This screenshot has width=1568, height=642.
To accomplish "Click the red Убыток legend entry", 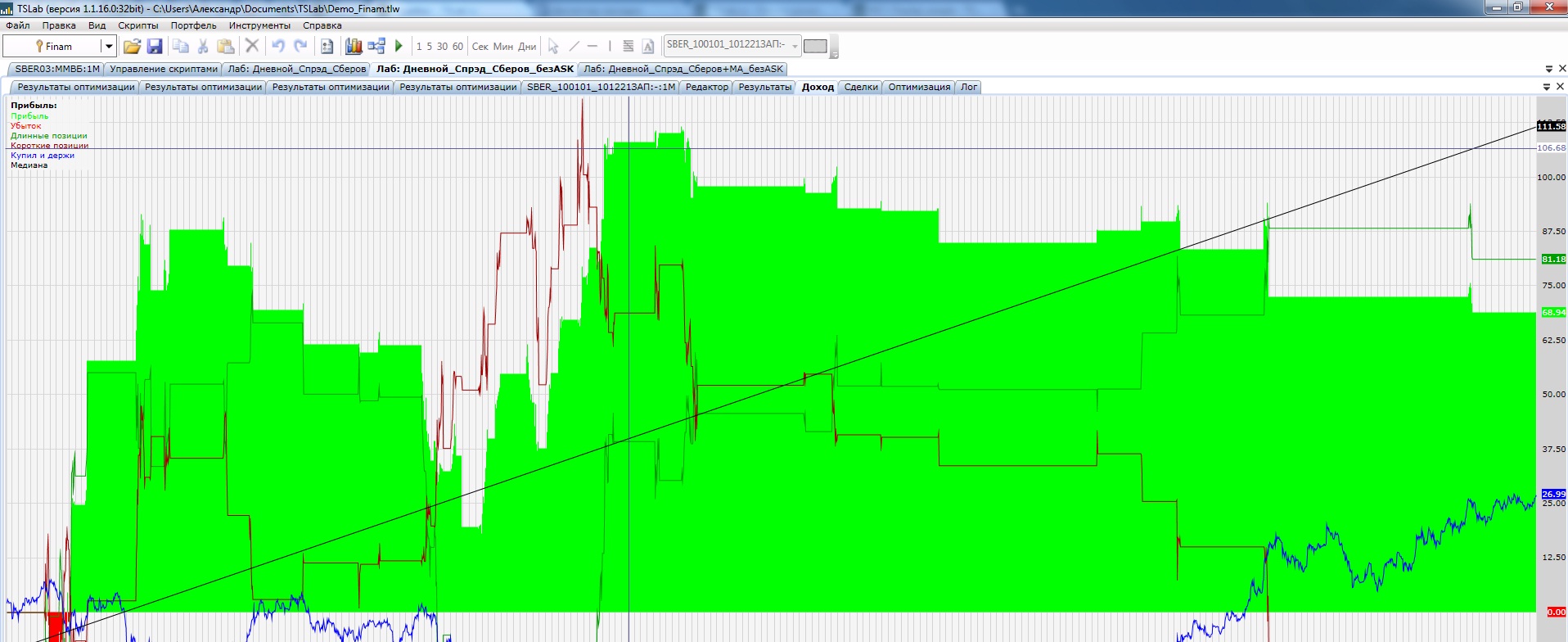I will point(25,126).
